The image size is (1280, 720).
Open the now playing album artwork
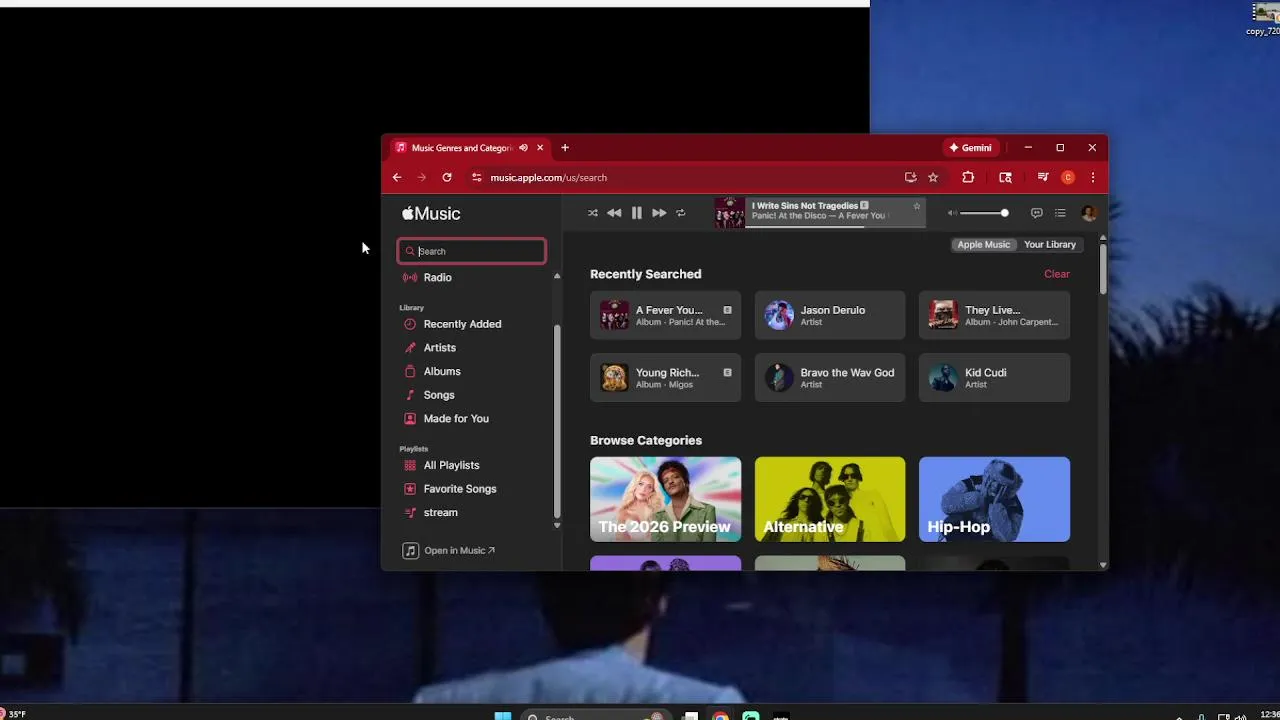pyautogui.click(x=729, y=213)
